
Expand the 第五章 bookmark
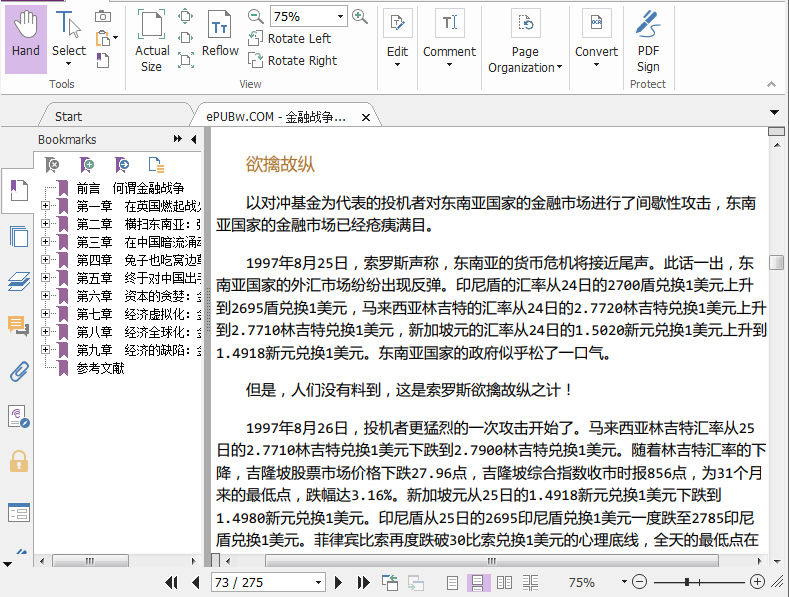coord(45,277)
